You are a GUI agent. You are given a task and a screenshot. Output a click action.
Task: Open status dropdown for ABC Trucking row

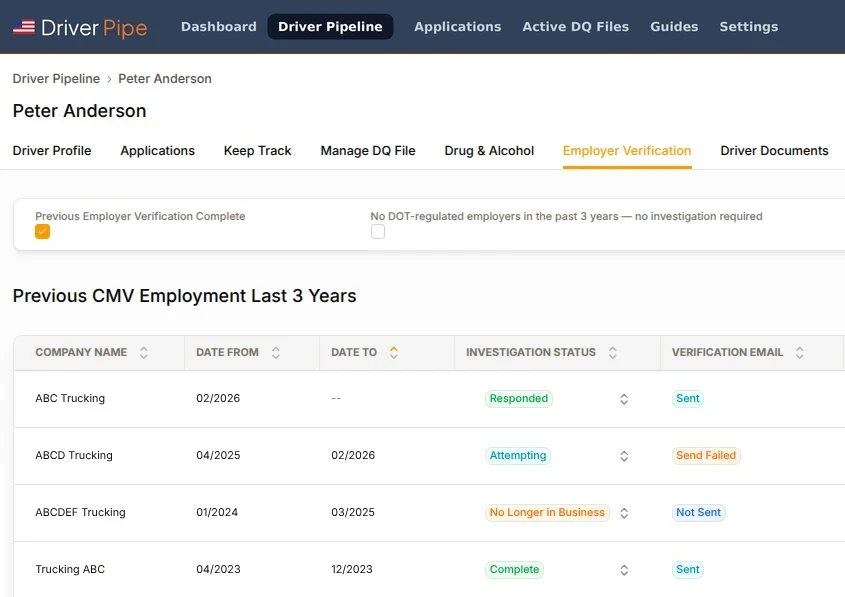(x=624, y=399)
